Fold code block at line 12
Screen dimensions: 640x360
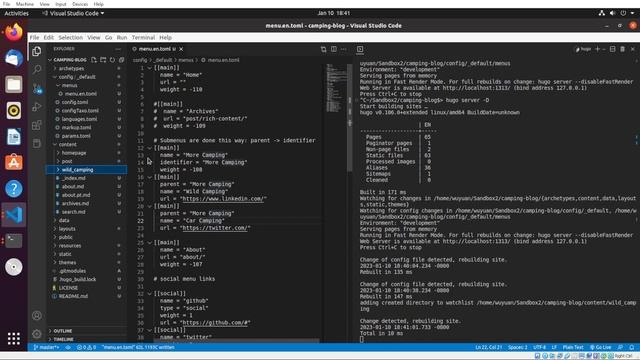tap(149, 148)
